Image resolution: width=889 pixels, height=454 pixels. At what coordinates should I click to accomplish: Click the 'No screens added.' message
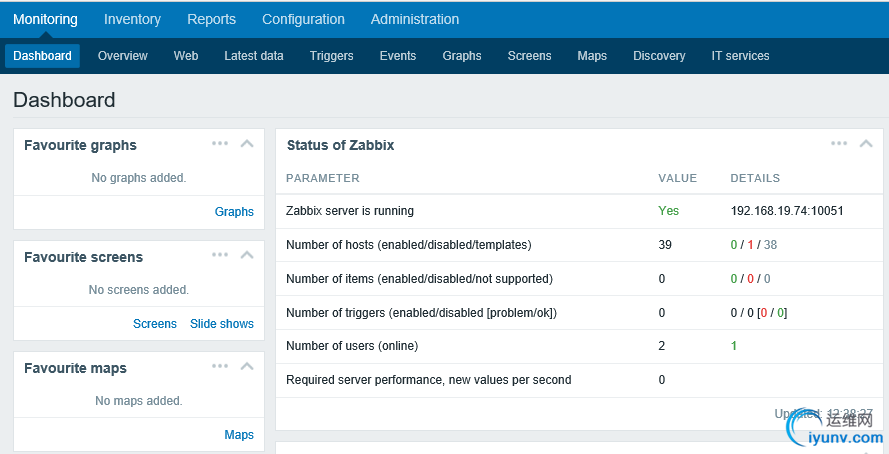(139, 290)
